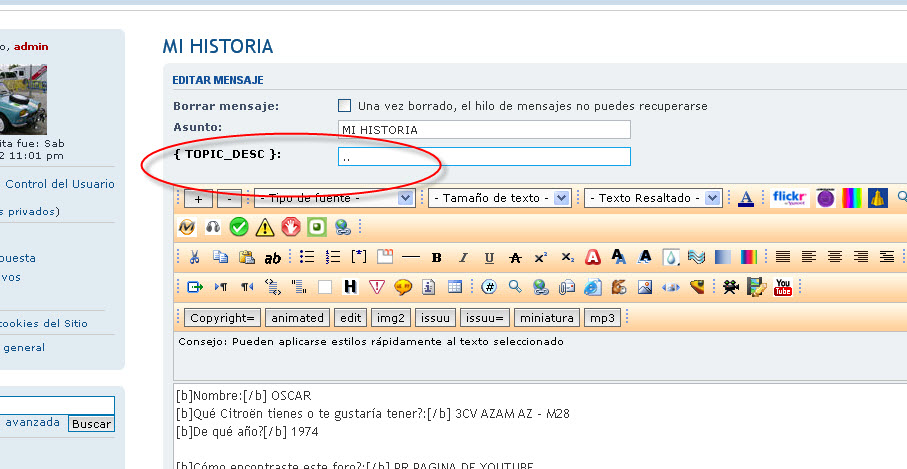Open the Tipo de fuente dropdown
The height and width of the screenshot is (469, 907).
[334, 198]
